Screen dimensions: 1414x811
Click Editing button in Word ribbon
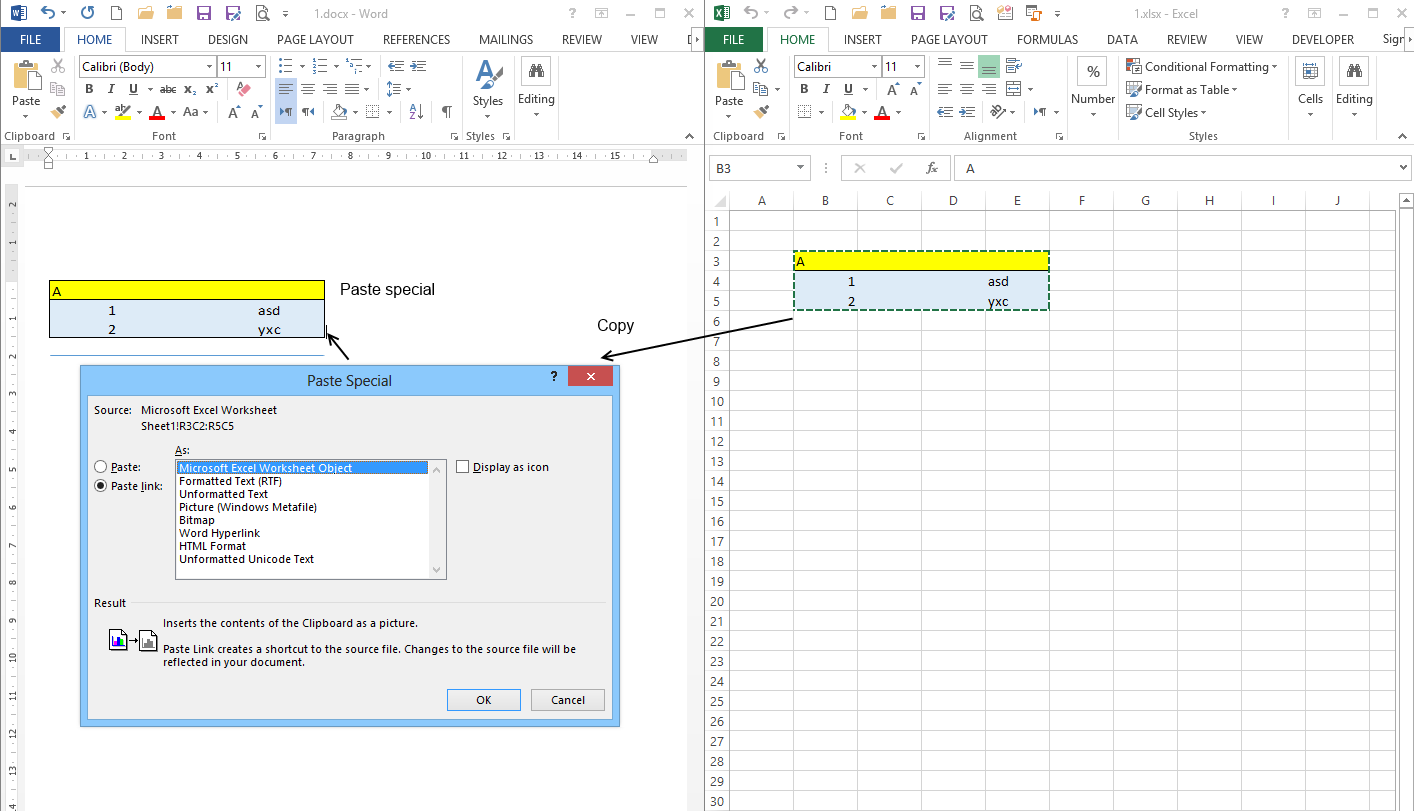[x=536, y=89]
